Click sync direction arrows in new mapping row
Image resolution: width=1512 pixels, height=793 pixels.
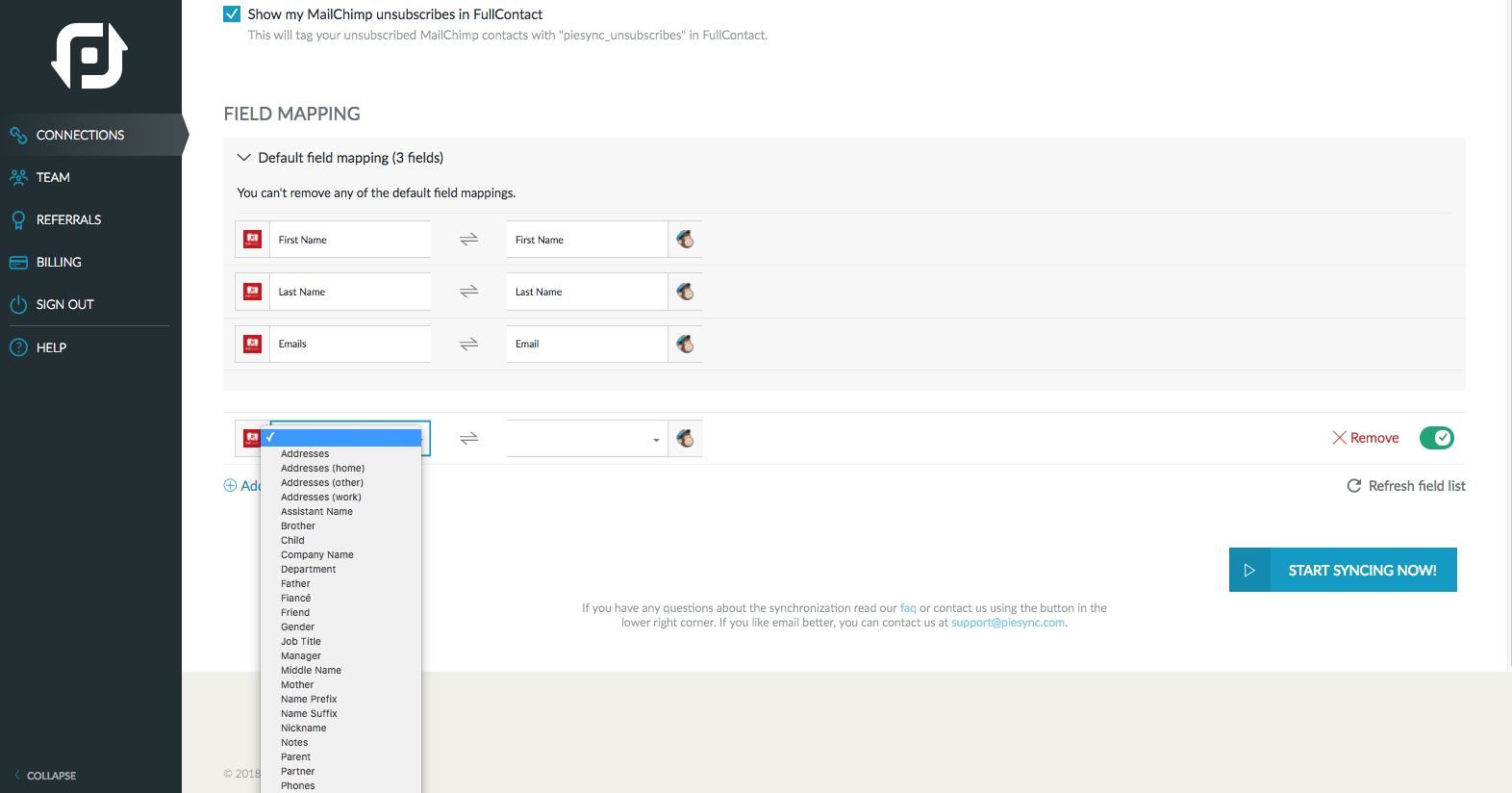point(468,438)
